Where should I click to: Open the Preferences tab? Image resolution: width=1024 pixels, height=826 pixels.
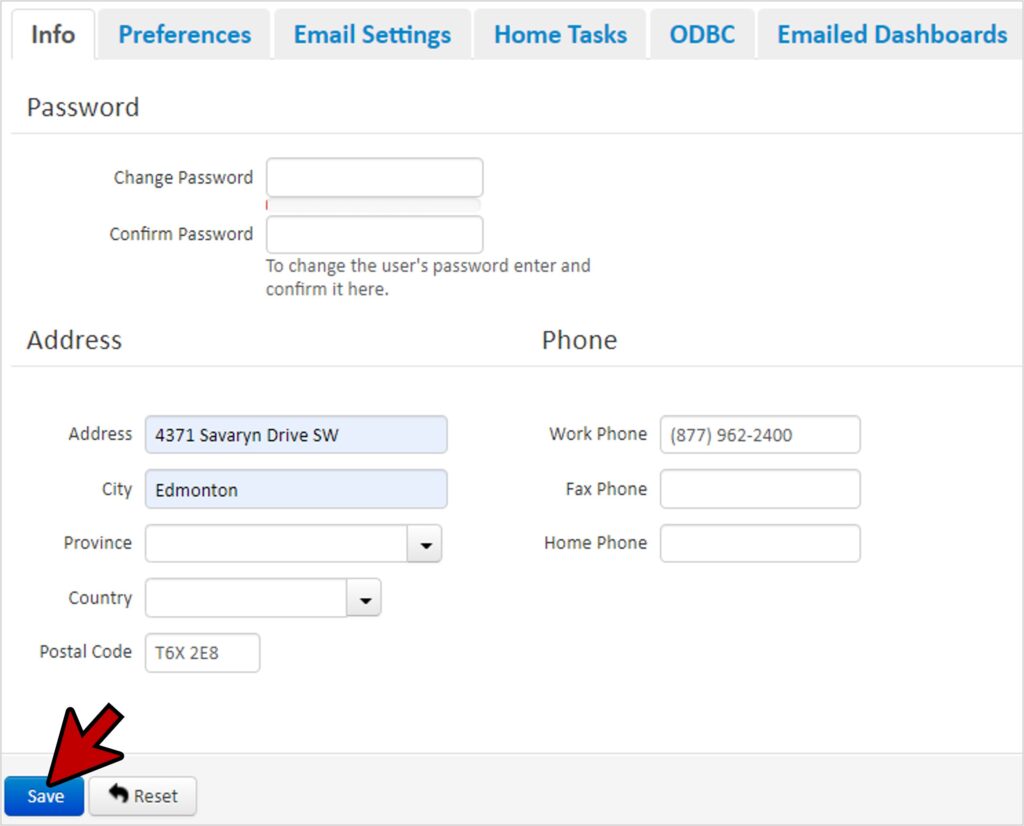184,35
